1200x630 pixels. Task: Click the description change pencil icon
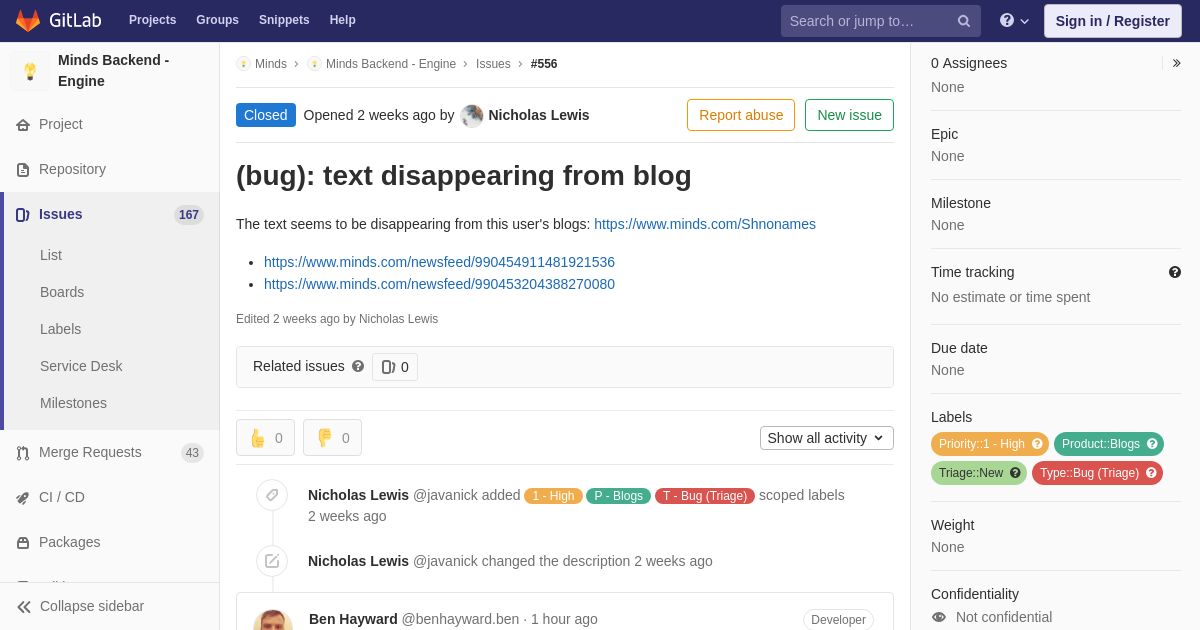coord(272,561)
